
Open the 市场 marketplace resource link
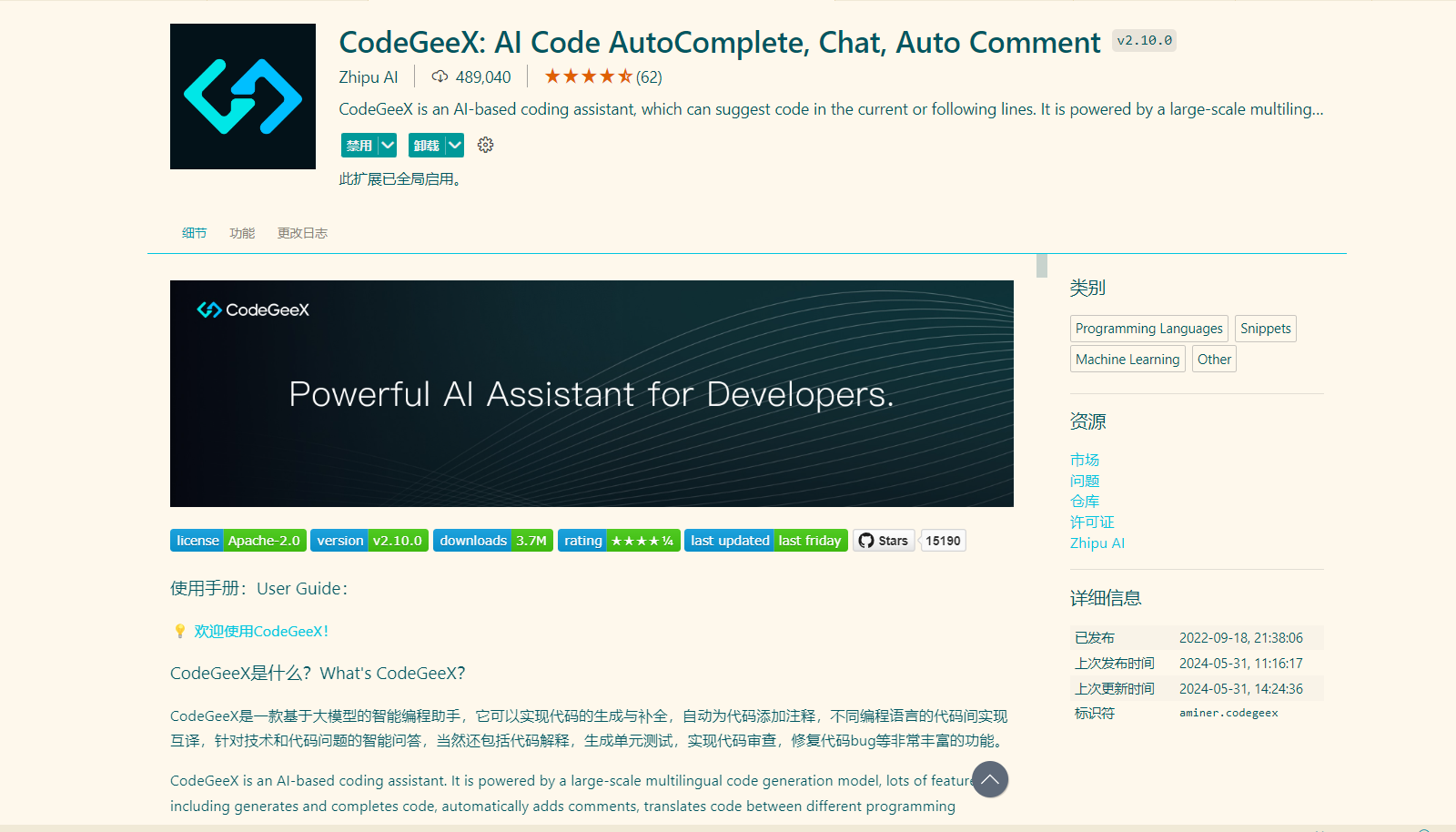[x=1085, y=460]
